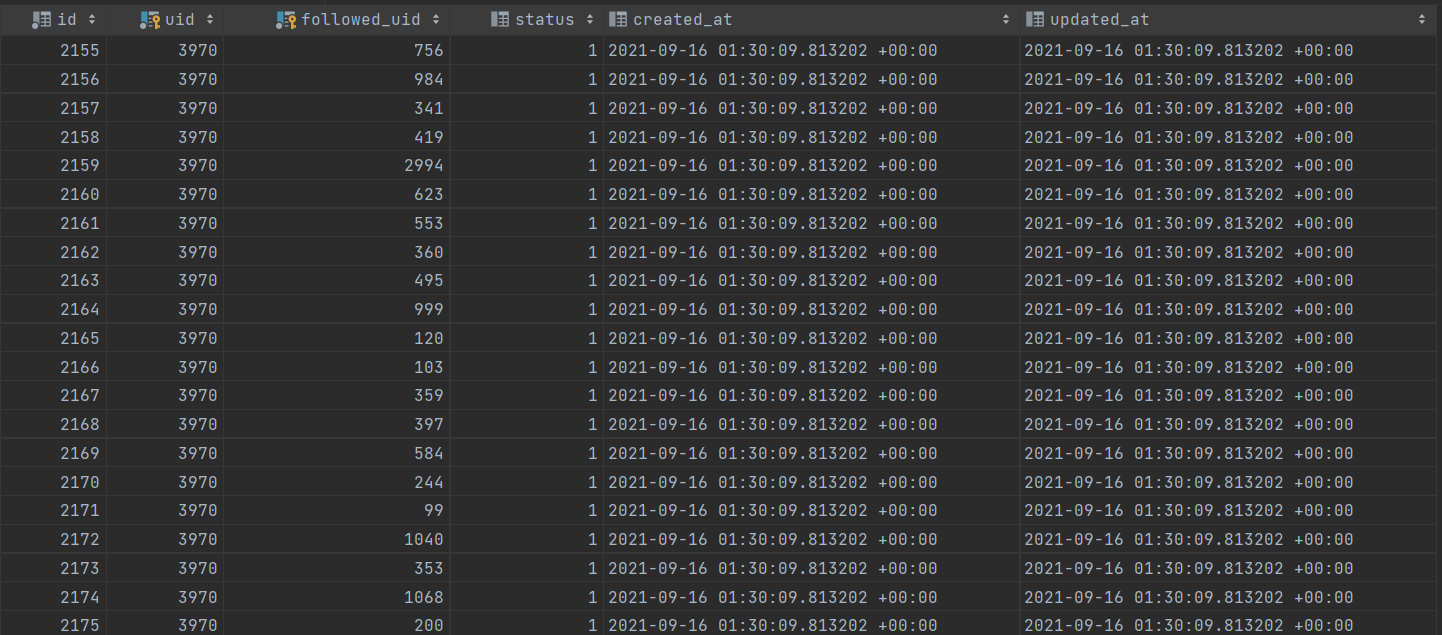
Task: Select id cell 2174
Action: [80, 598]
